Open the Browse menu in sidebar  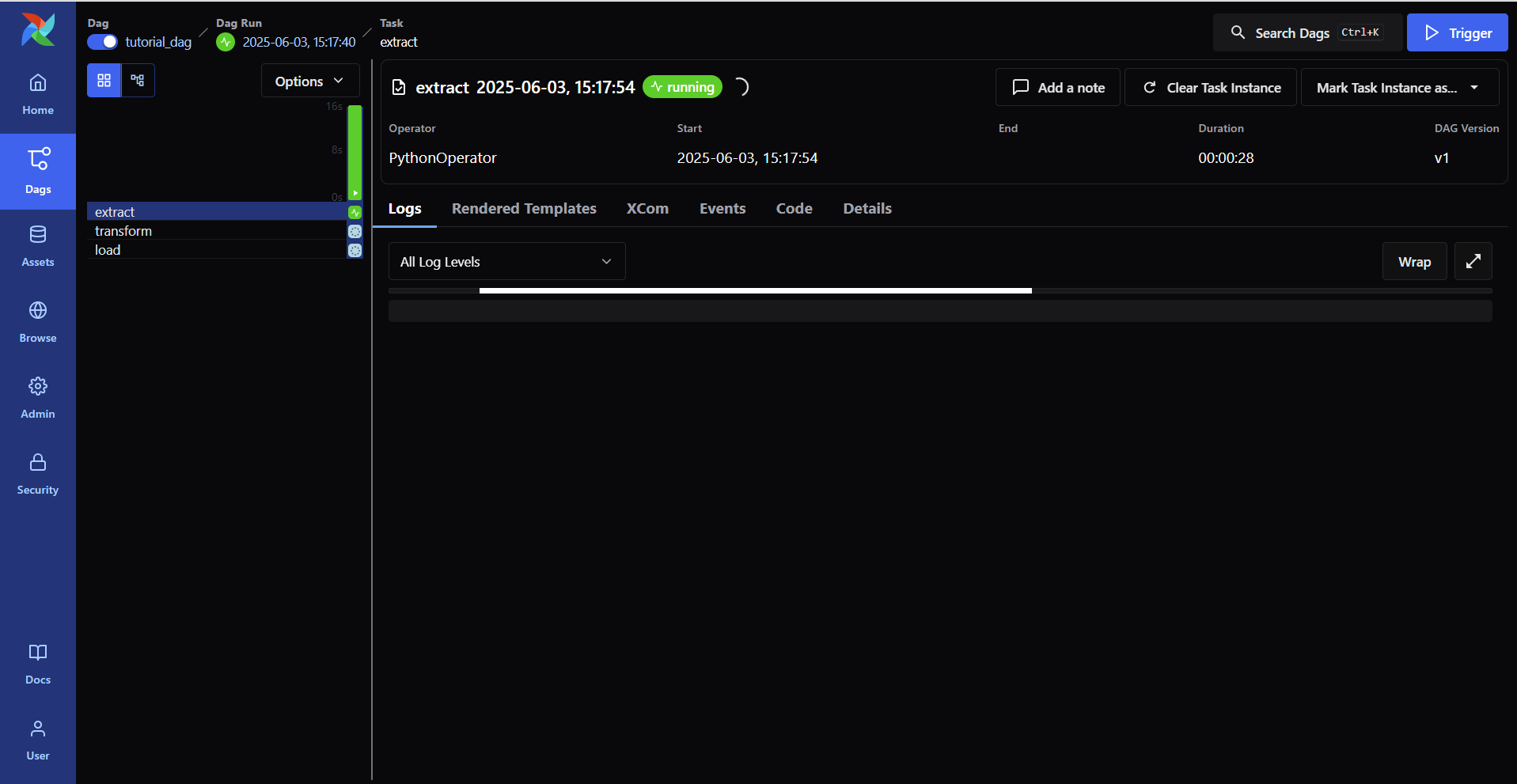click(38, 323)
